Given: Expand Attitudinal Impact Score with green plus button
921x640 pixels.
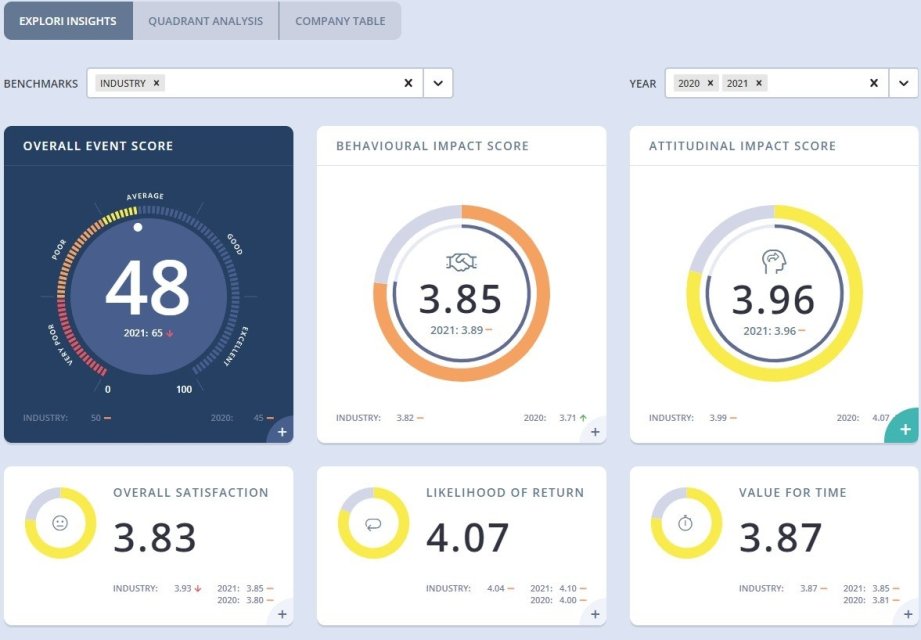Looking at the screenshot, I should click(906, 429).
